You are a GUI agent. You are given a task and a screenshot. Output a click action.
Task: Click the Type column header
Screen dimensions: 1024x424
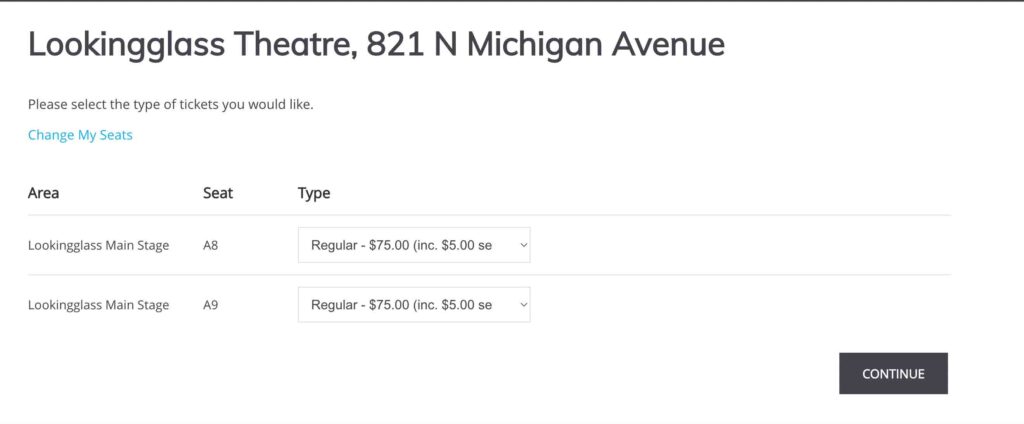coord(313,193)
